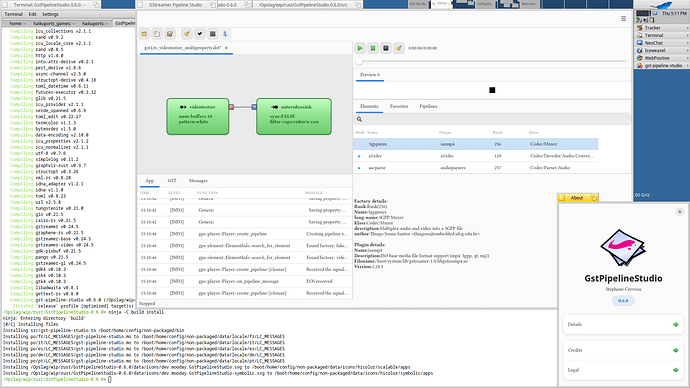
Task: Click the broom icon next to the stop button
Action: pos(399,48)
